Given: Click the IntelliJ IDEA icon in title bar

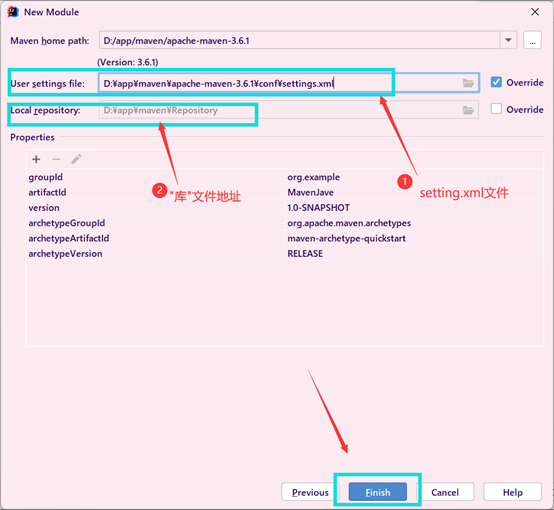Looking at the screenshot, I should [13, 12].
